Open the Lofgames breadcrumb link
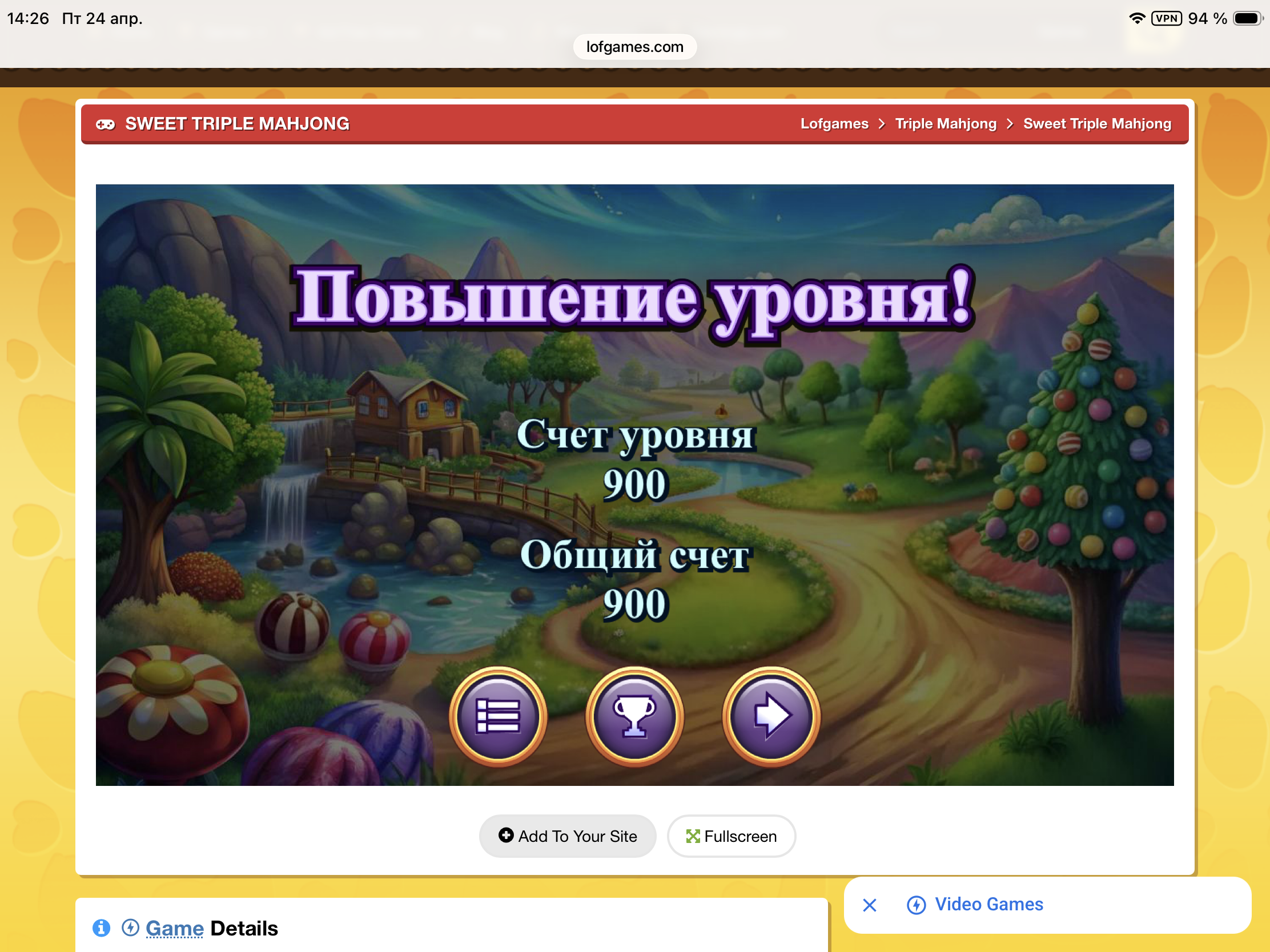The height and width of the screenshot is (952, 1270). [834, 124]
